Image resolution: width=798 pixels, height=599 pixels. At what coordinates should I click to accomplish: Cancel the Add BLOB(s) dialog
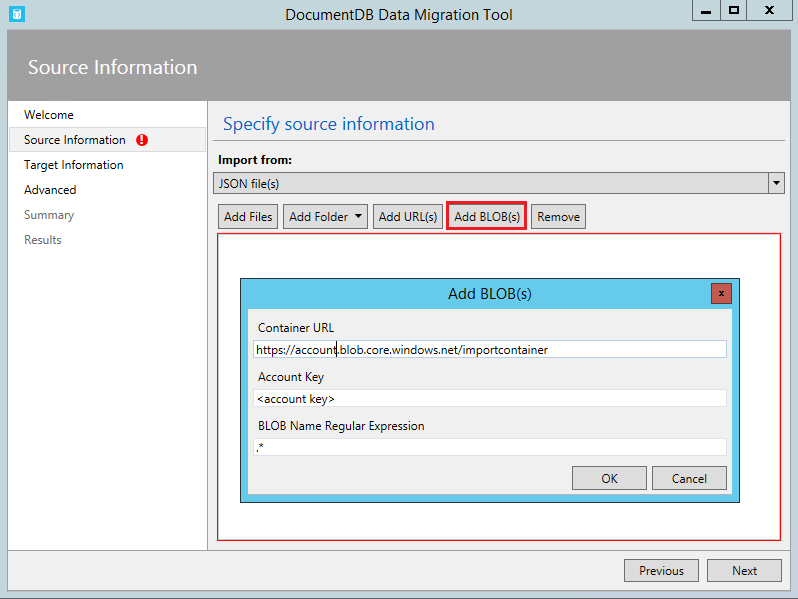pyautogui.click(x=689, y=478)
